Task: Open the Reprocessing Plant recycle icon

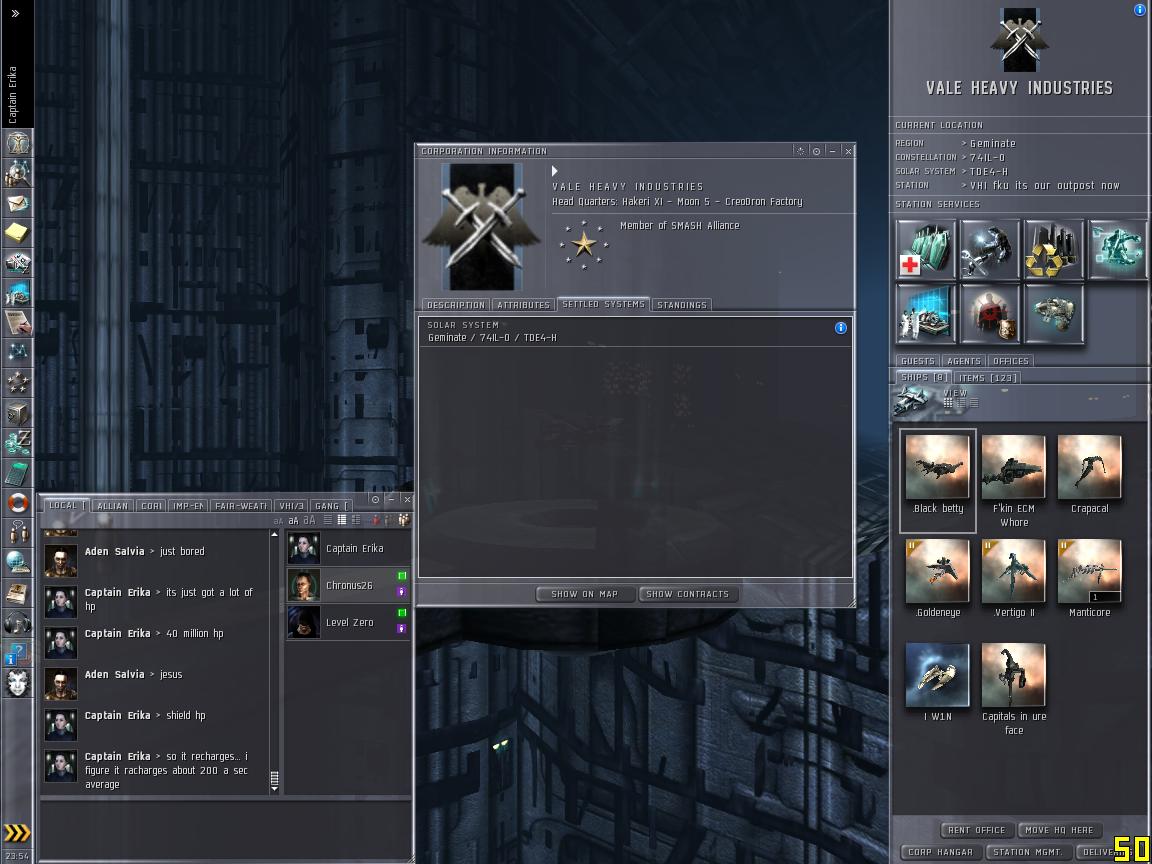Action: point(1054,250)
